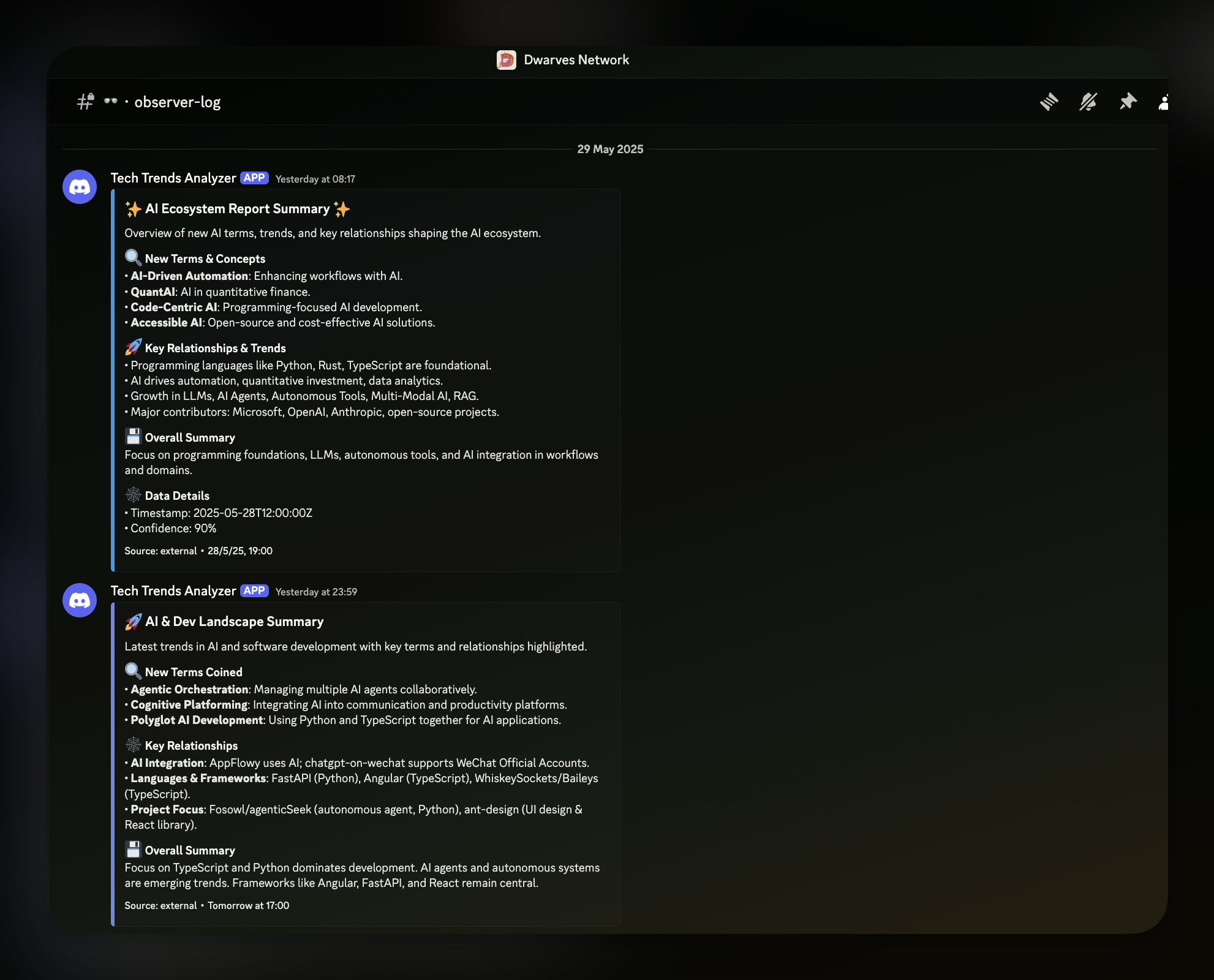1214x980 pixels.
Task: Click the QuantAI term line
Action: (x=217, y=292)
